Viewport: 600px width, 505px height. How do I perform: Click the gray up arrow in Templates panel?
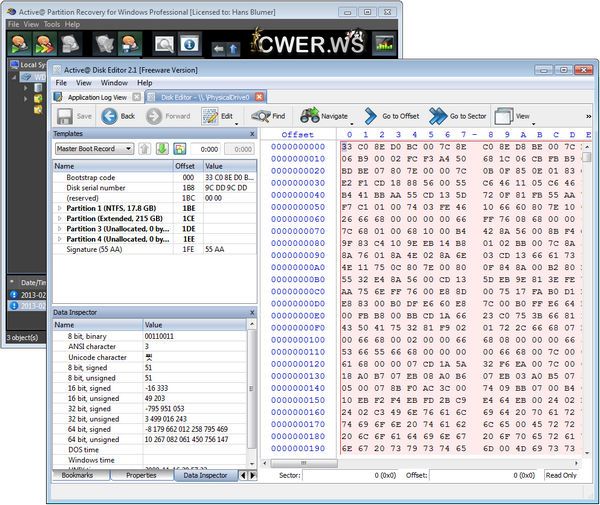point(145,149)
